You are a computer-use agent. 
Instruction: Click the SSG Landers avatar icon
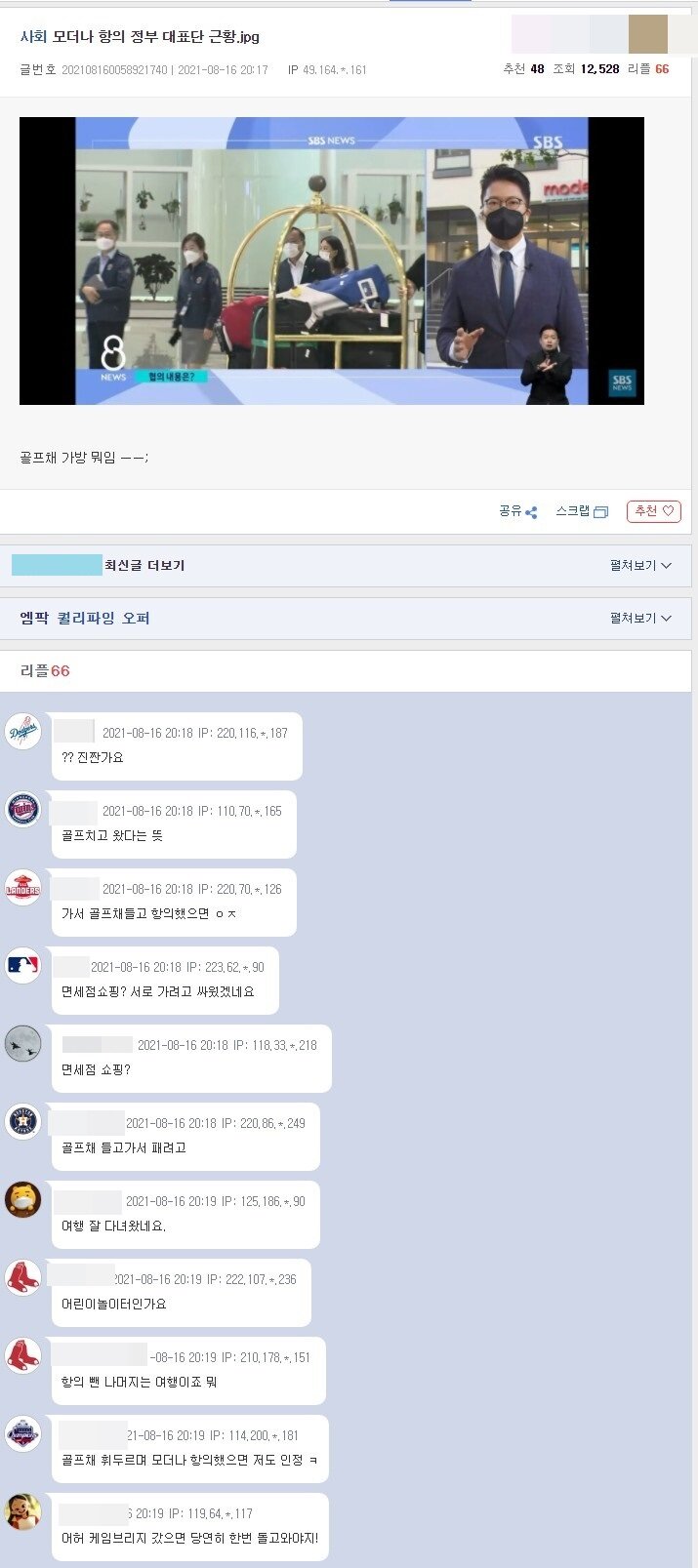coord(22,887)
